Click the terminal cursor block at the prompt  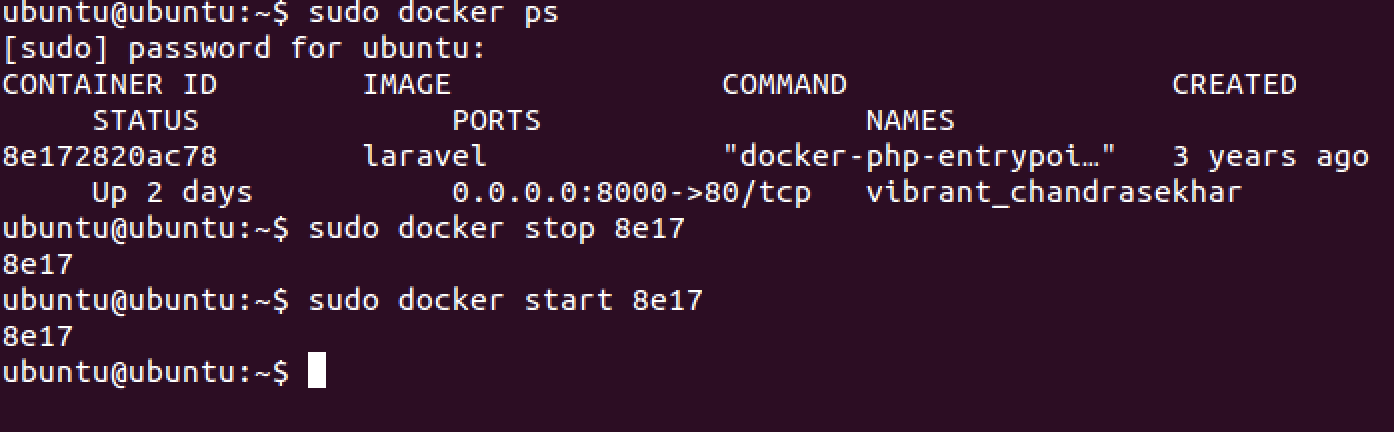click(x=316, y=372)
